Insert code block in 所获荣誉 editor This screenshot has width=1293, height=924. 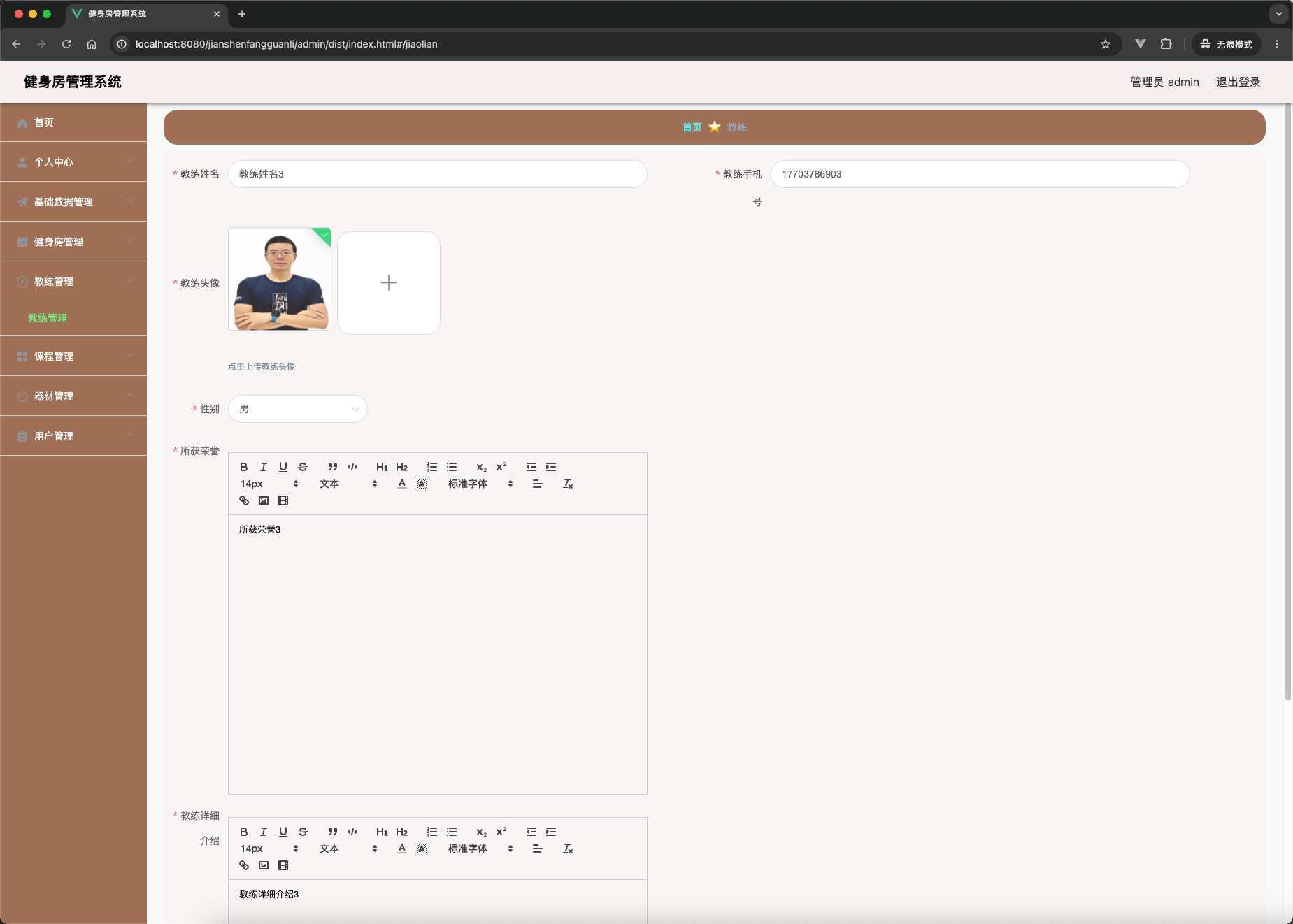click(352, 467)
